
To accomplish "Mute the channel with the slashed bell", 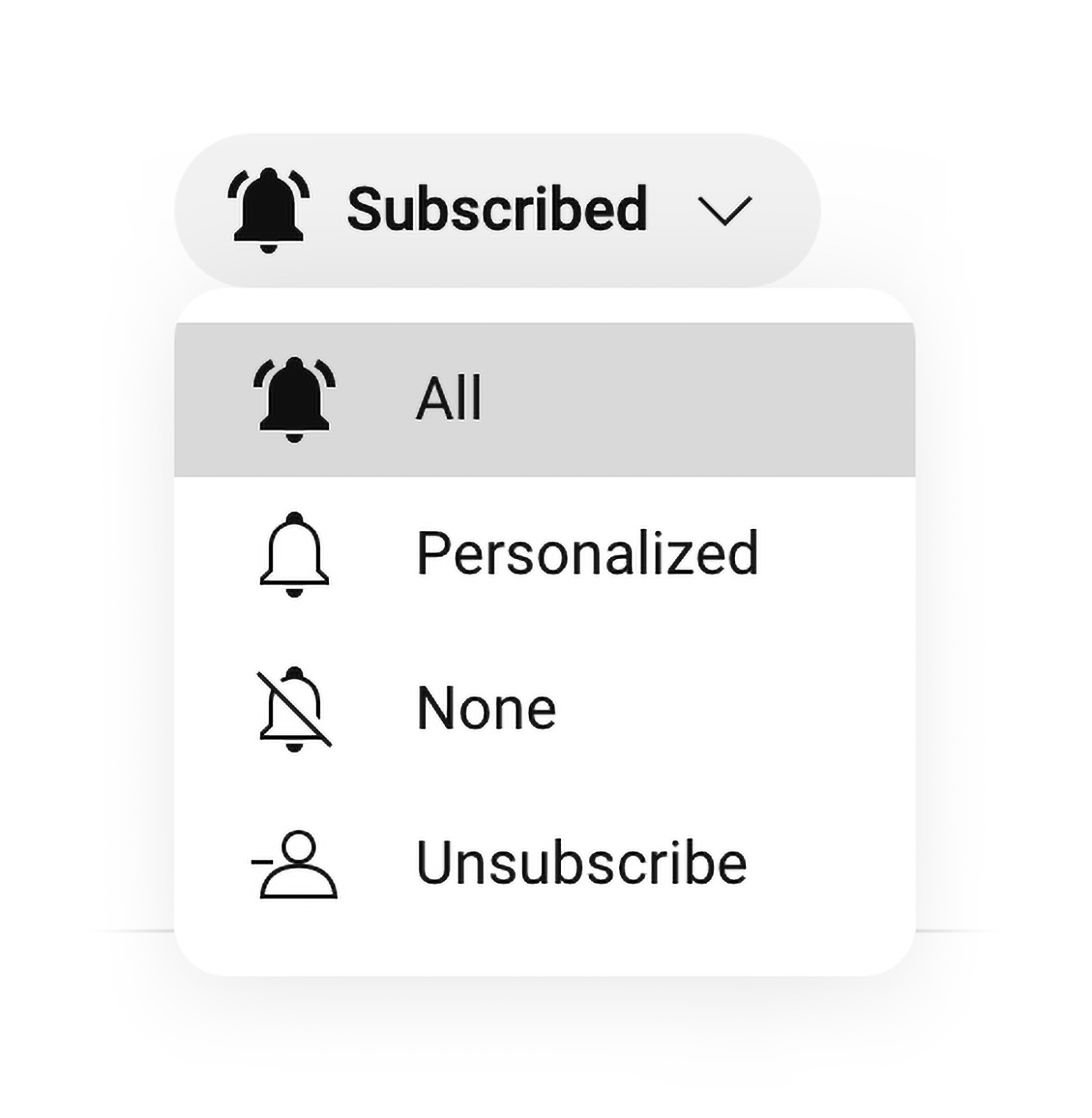I will 294,709.
